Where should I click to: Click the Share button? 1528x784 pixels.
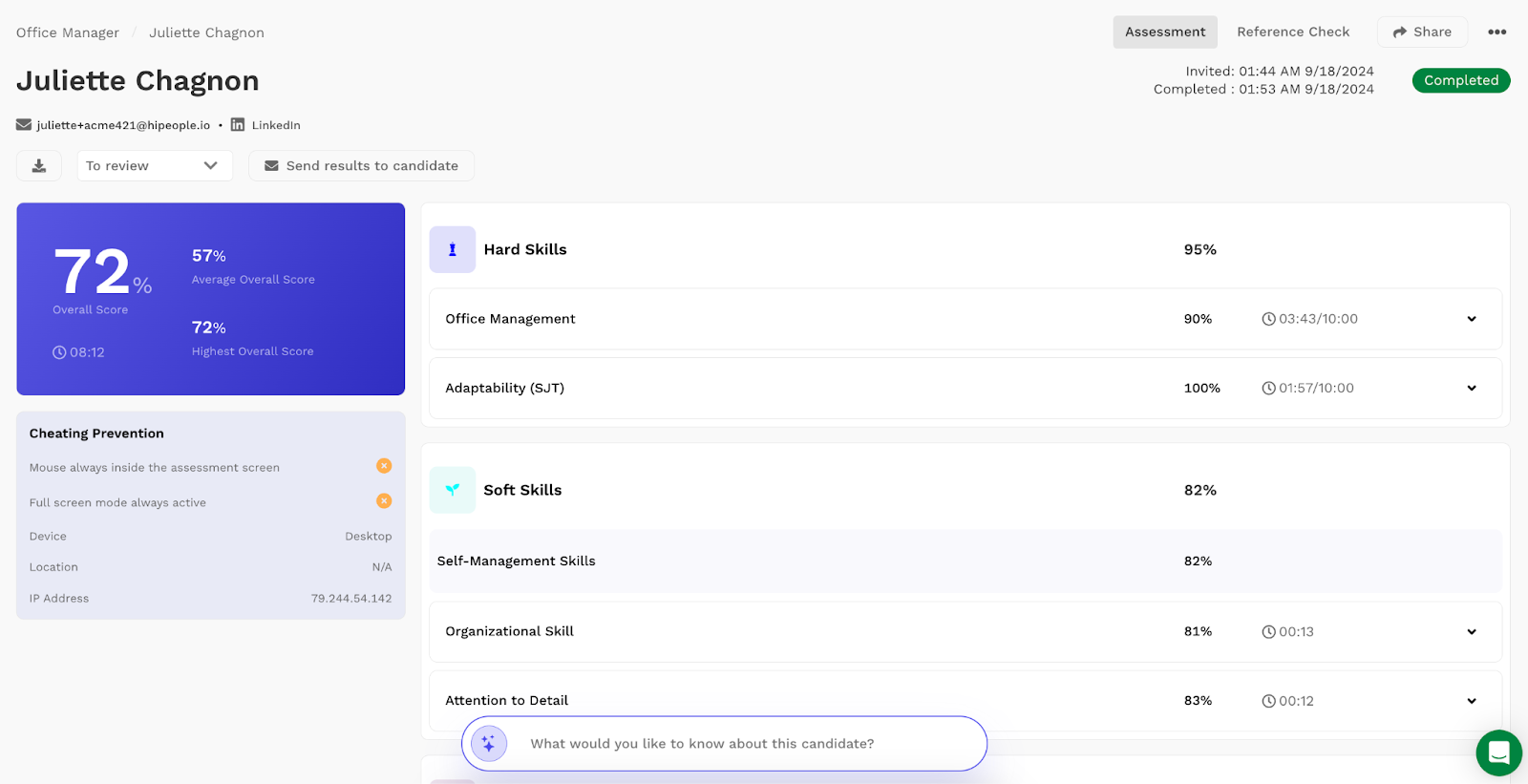point(1422,32)
